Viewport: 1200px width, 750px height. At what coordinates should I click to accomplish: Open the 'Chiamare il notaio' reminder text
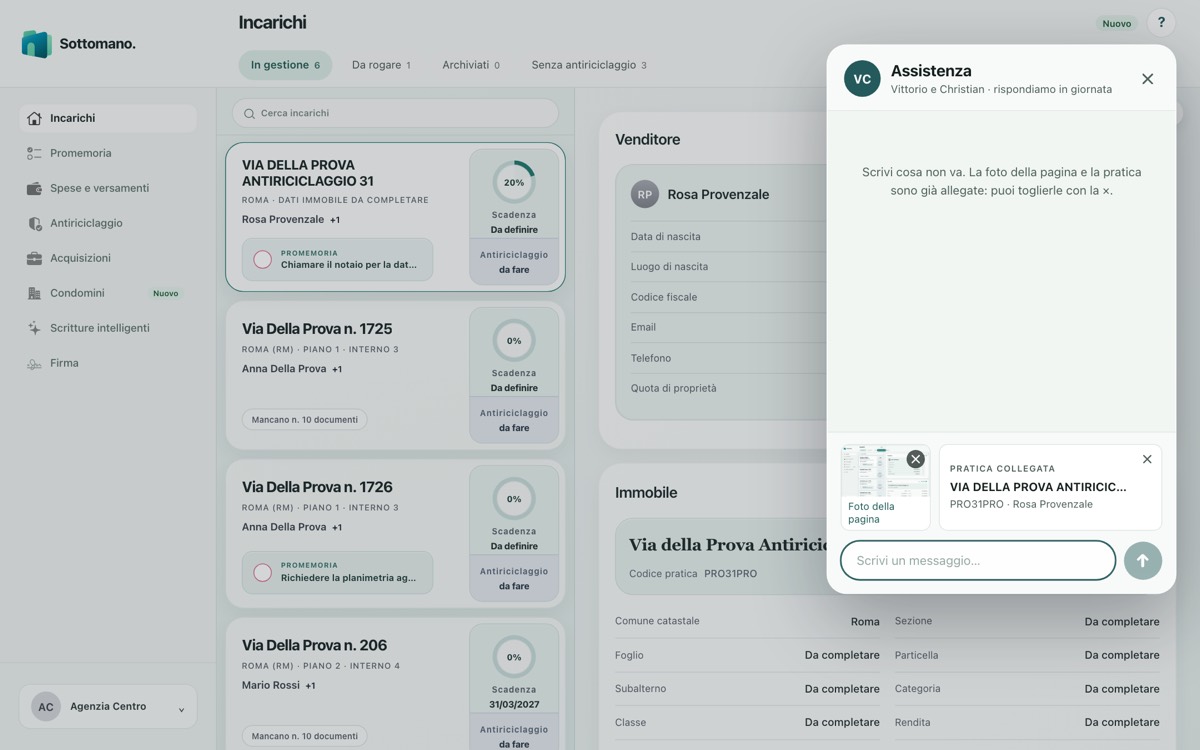(x=349, y=265)
